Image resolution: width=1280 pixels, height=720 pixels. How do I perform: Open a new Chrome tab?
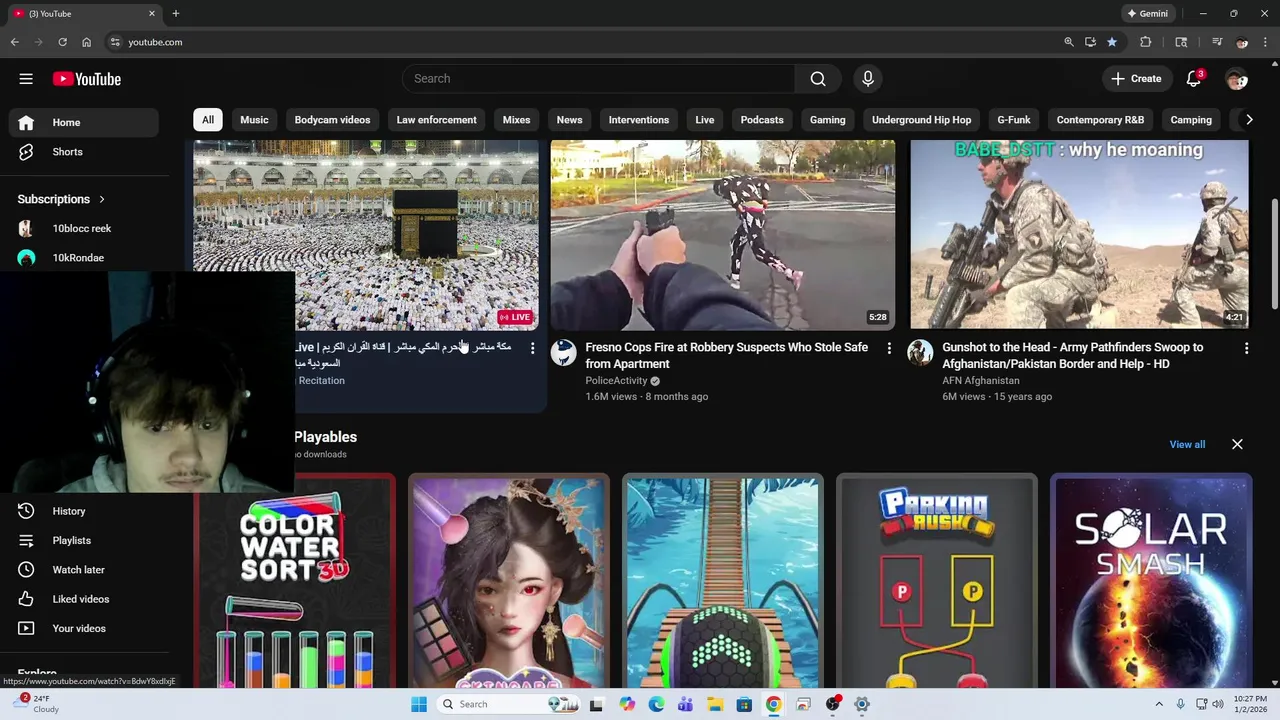176,14
